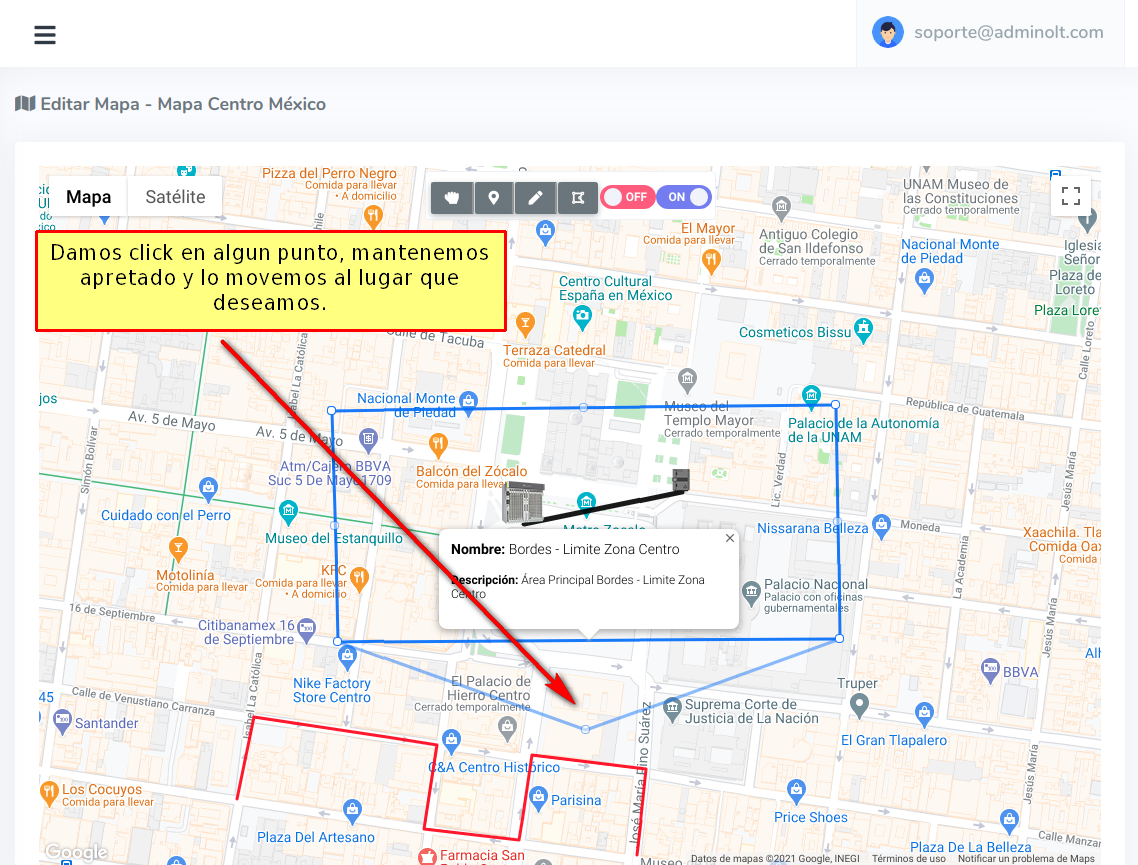Open Notificar un problema de Maps link
This screenshot has width=1138, height=865.
click(x=1026, y=858)
